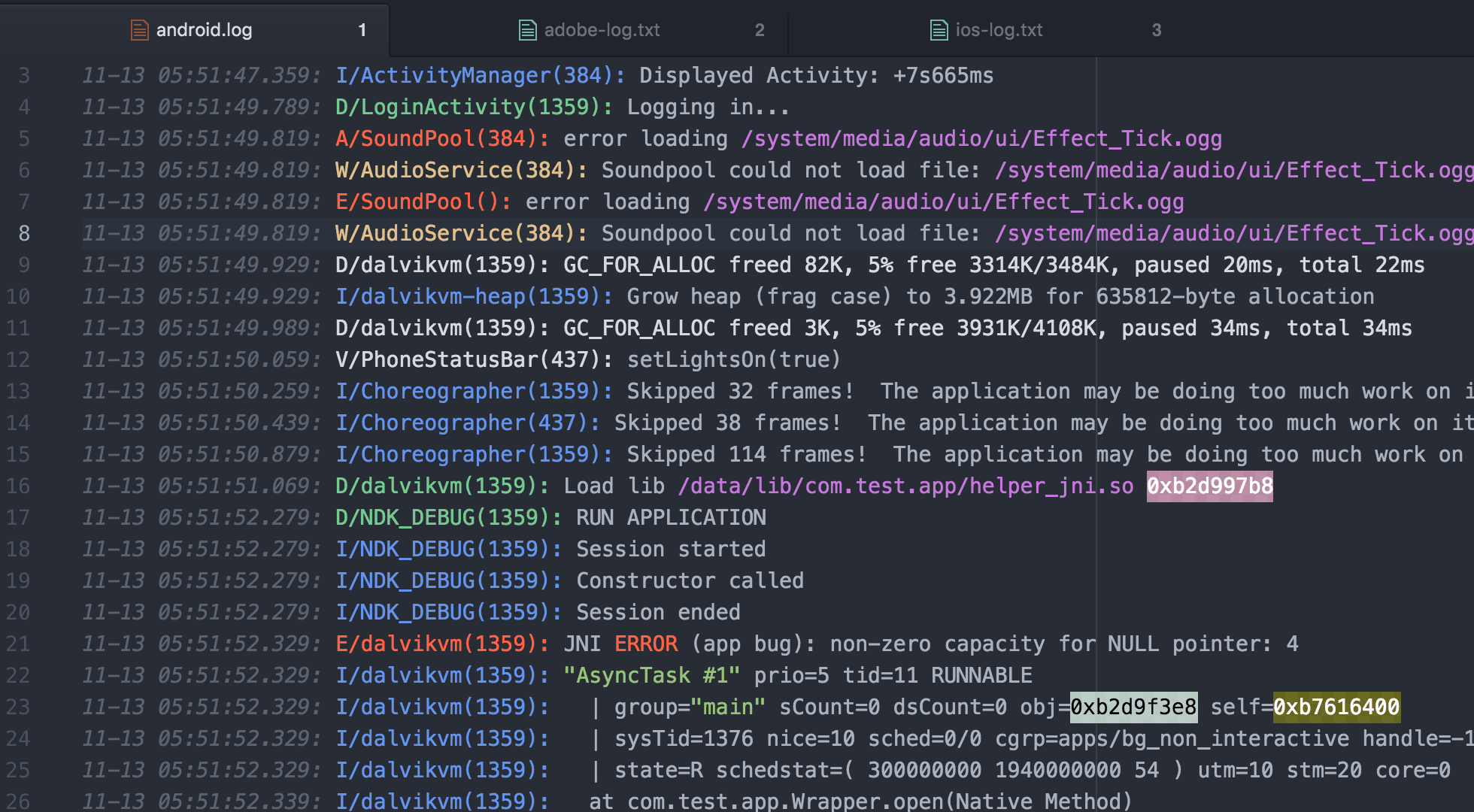
Task: Click 'Skipped 32 frames!' text
Action: [741, 391]
